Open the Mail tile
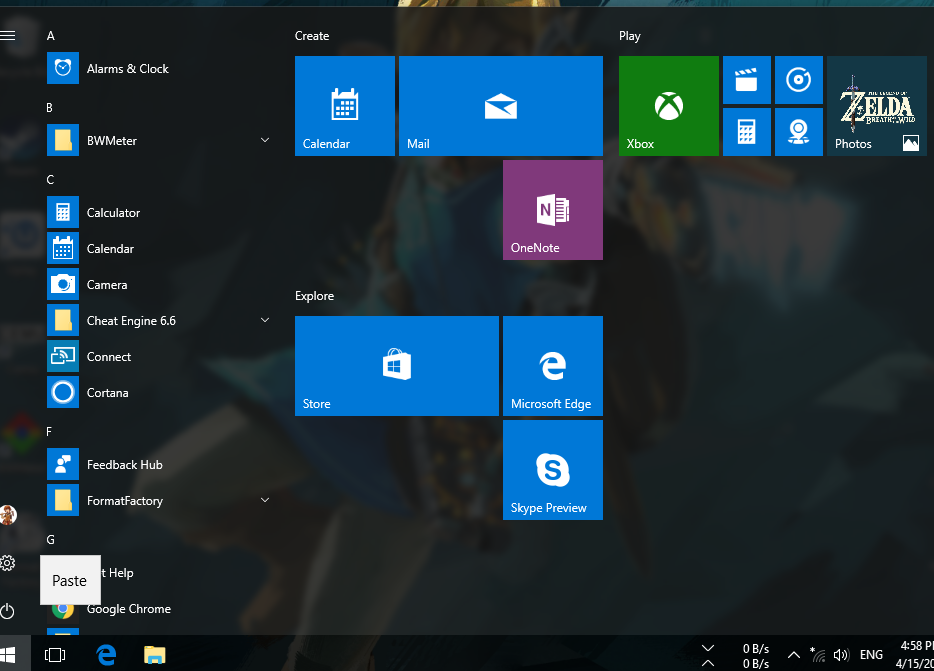The image size is (934, 671). coord(501,106)
